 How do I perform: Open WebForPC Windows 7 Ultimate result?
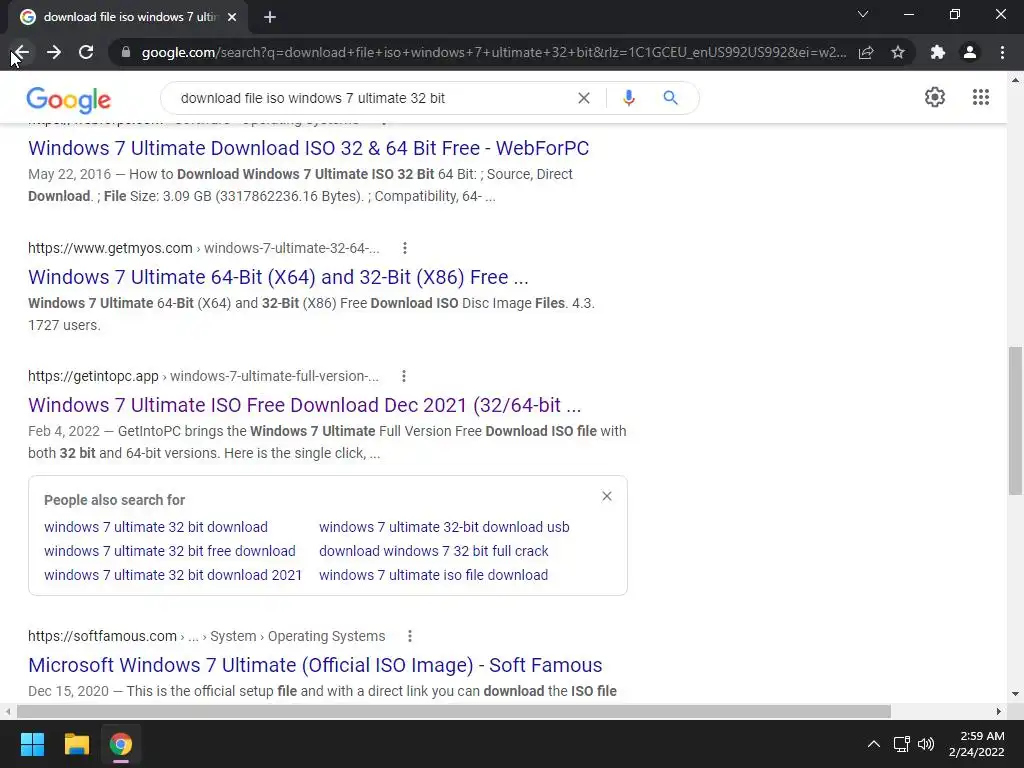(308, 148)
